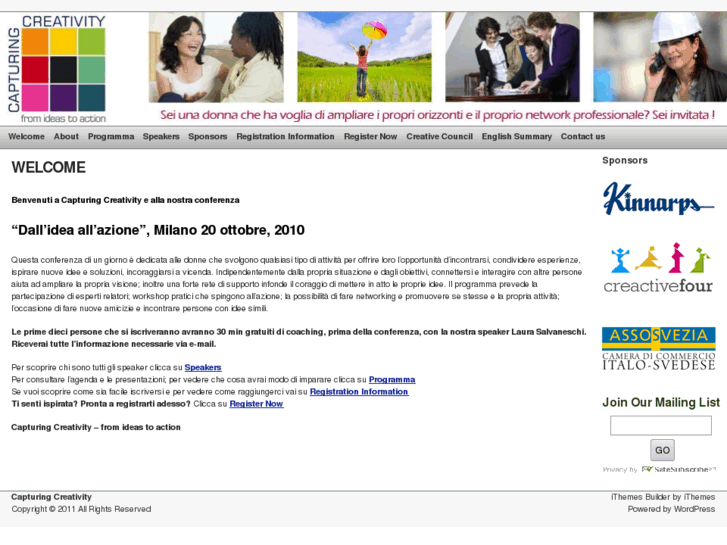727x545 pixels.
Task: Click the umbrella field banner photo
Action: pyautogui.click(x=364, y=57)
